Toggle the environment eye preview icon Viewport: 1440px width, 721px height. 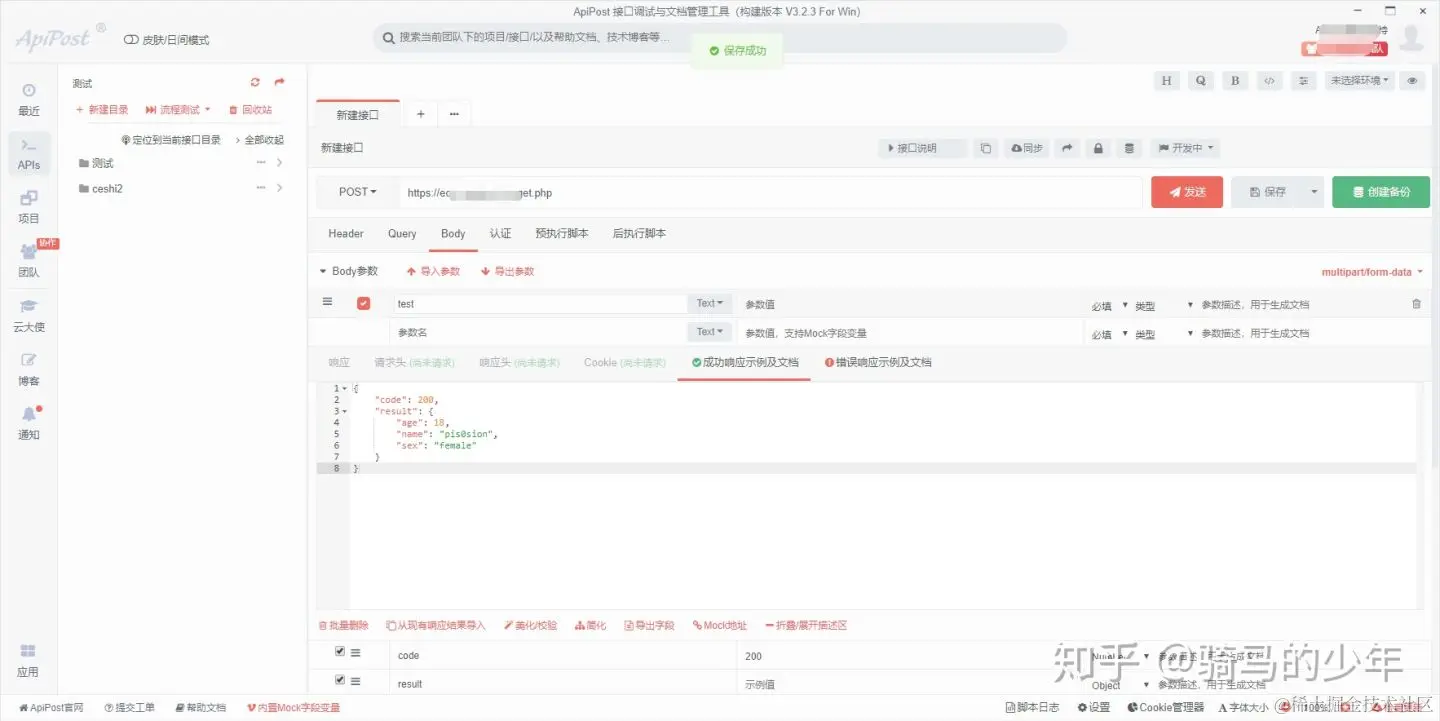coord(1412,81)
